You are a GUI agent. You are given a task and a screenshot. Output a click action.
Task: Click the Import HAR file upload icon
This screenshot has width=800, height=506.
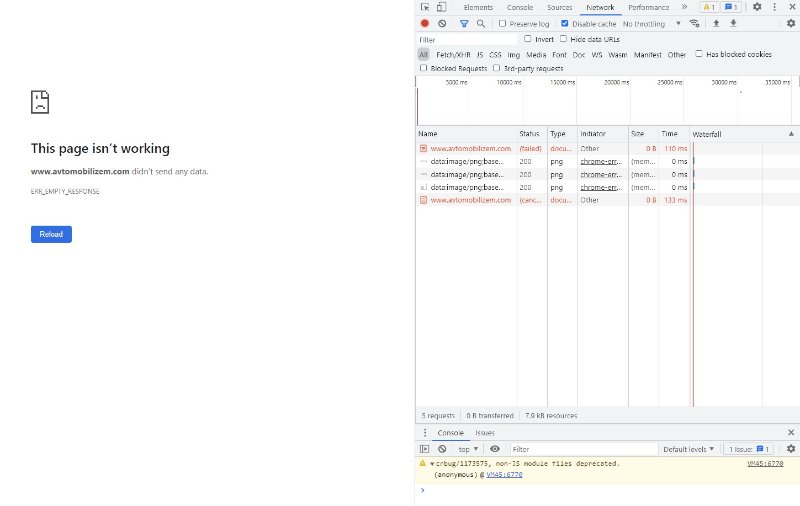716,23
